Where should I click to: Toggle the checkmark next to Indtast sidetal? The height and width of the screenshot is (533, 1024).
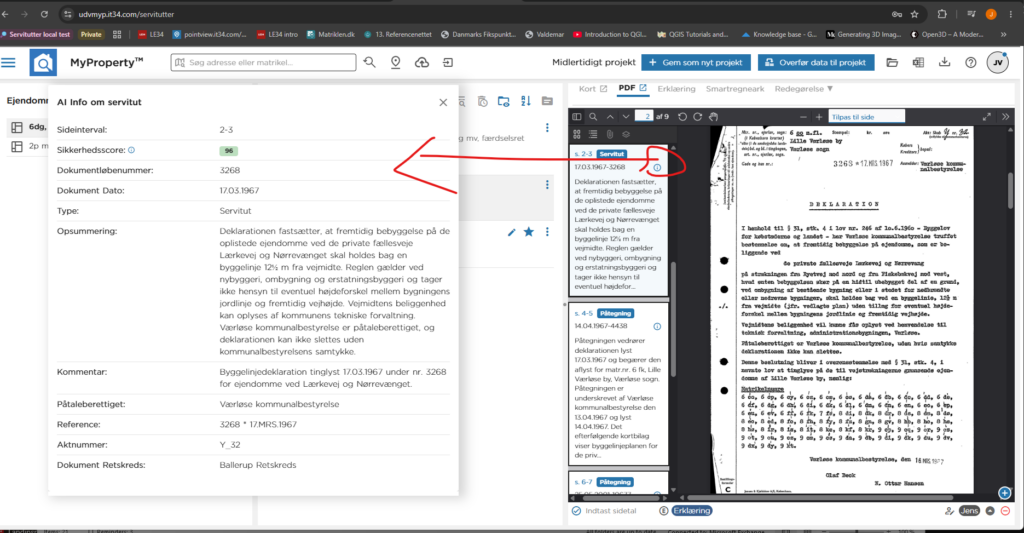pyautogui.click(x=576, y=511)
